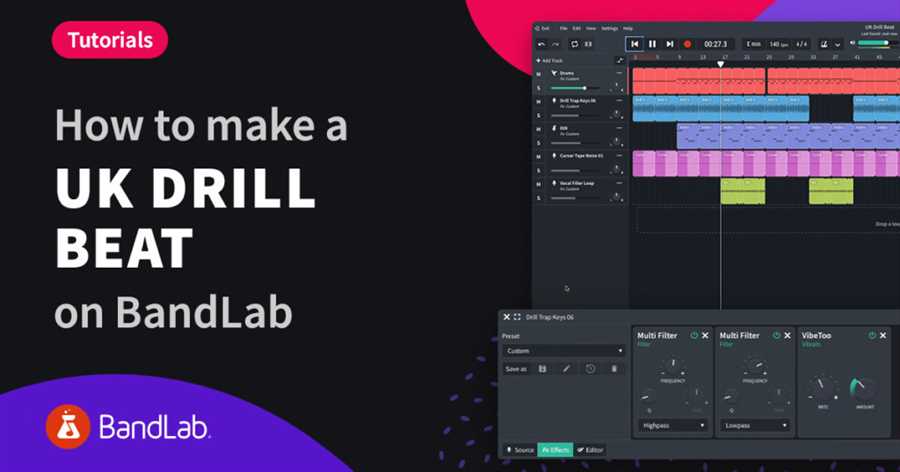Mute the Drums track
Viewport: 900px width, 472px height.
538,74
